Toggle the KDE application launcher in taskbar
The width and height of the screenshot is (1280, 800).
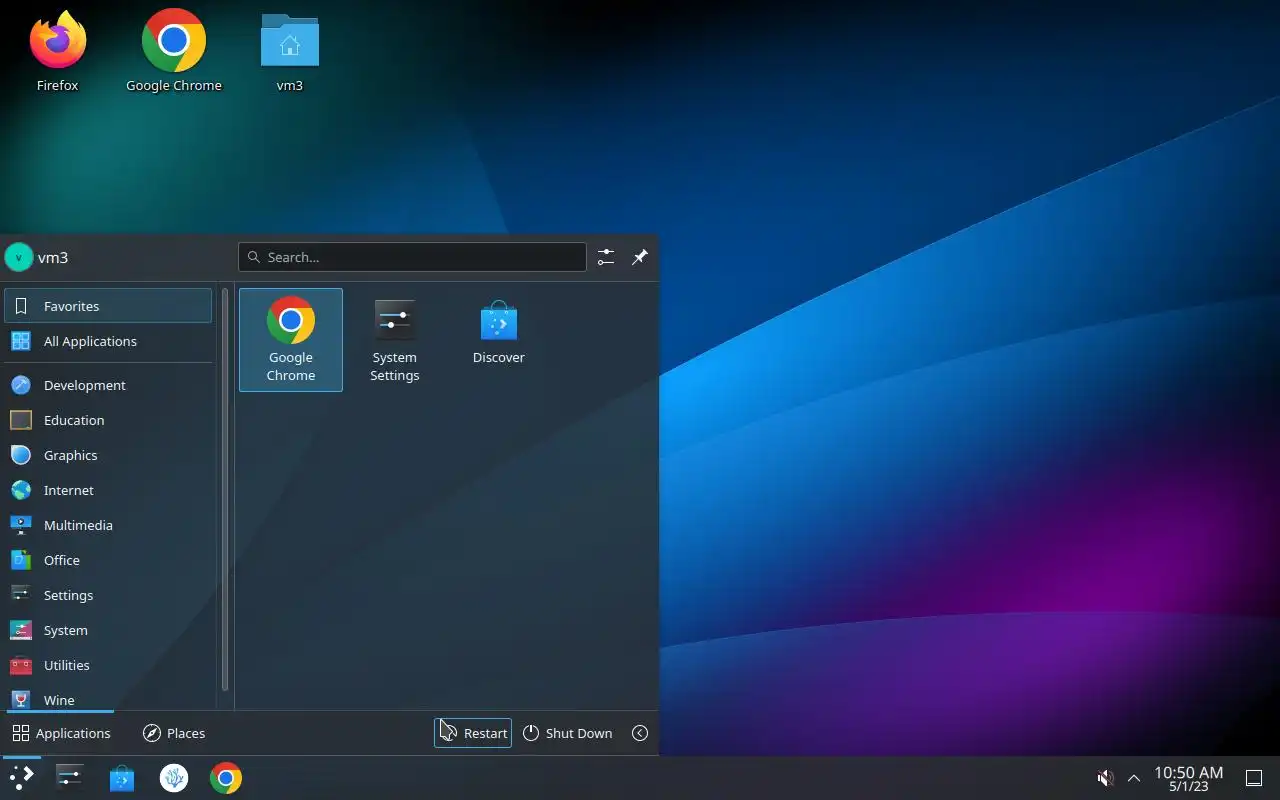21,778
